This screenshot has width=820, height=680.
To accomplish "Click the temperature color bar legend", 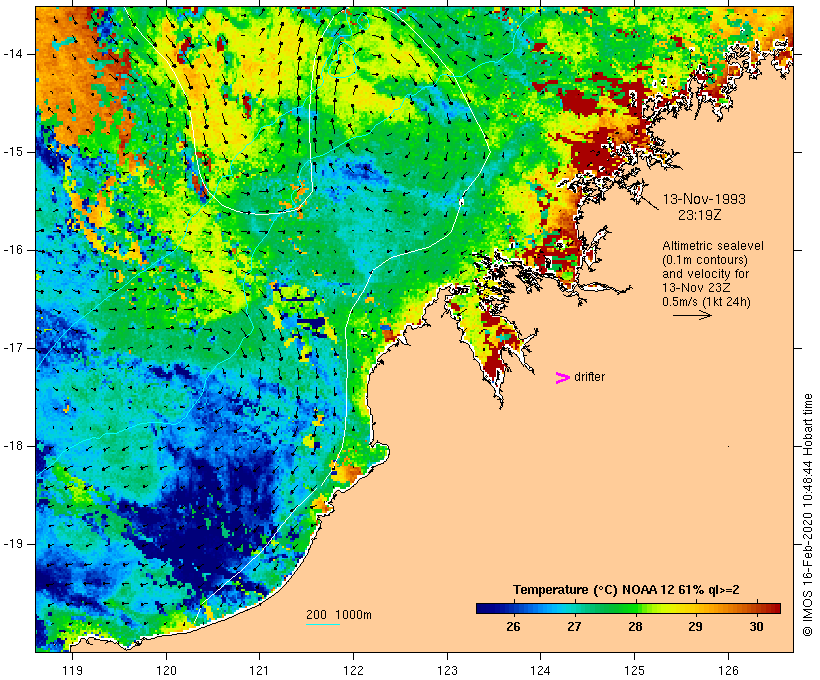I will click(x=628, y=608).
